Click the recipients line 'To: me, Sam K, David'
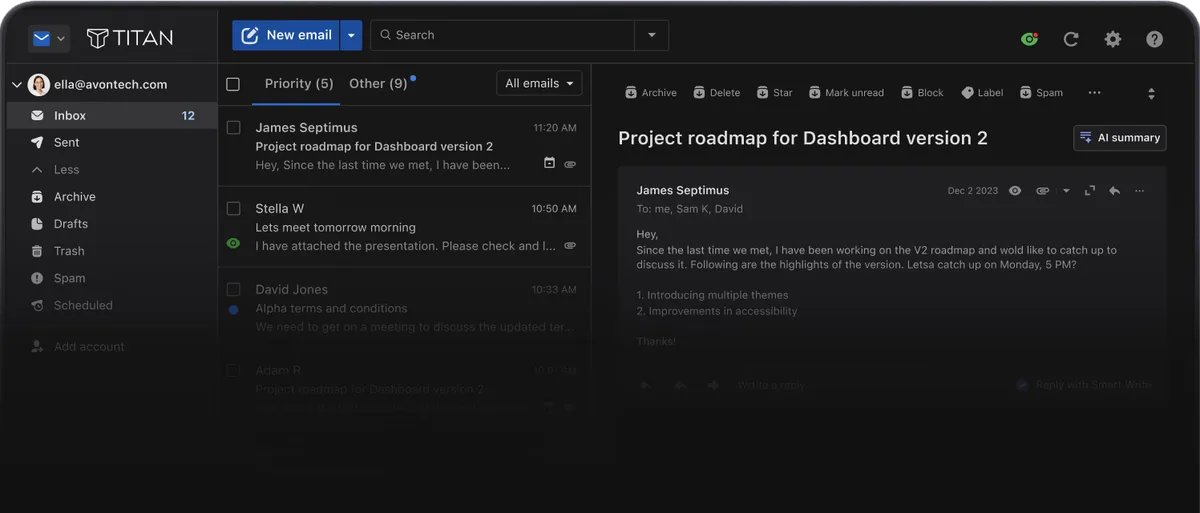The height and width of the screenshot is (513, 1200). click(x=689, y=209)
